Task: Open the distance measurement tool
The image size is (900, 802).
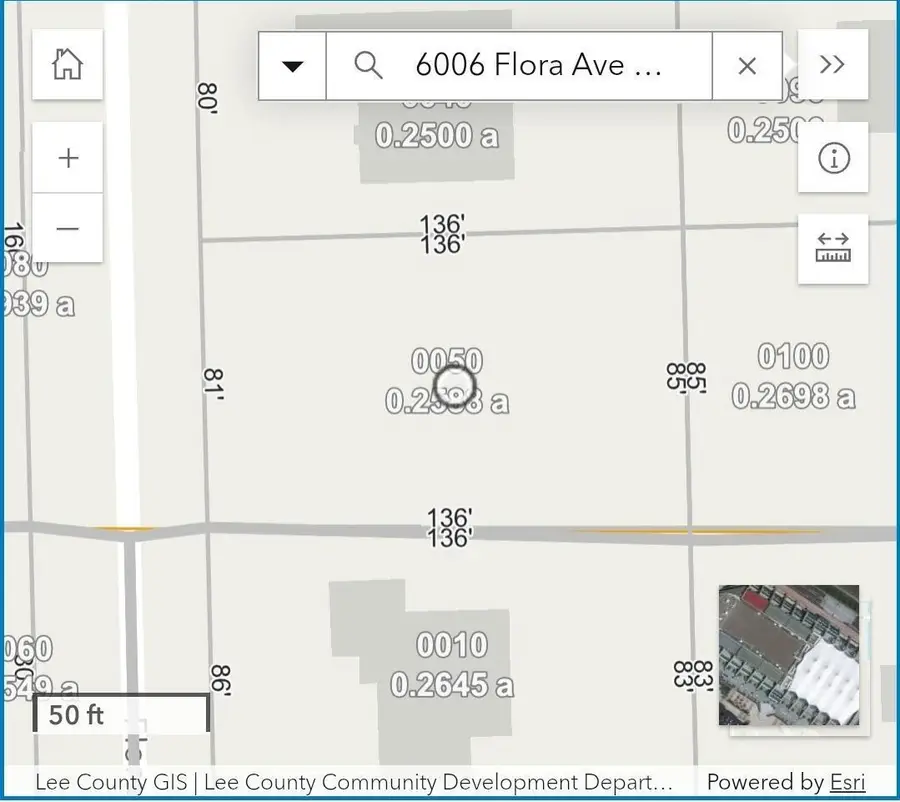Action: 834,248
